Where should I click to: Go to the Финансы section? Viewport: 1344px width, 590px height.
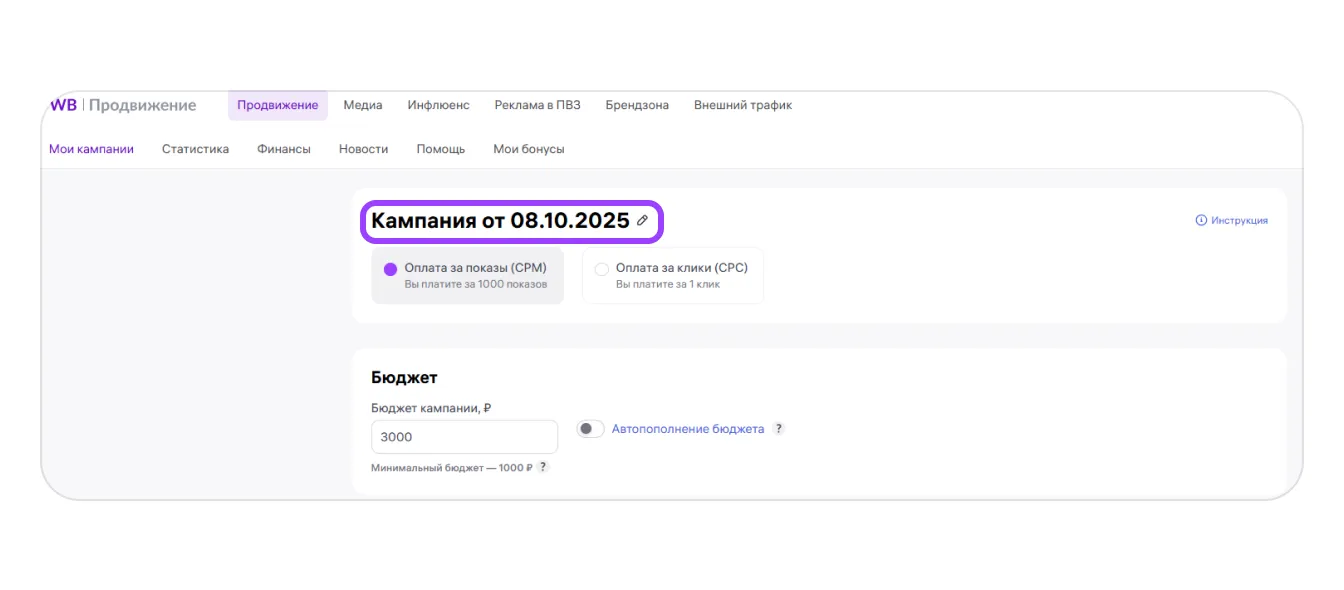[x=283, y=149]
